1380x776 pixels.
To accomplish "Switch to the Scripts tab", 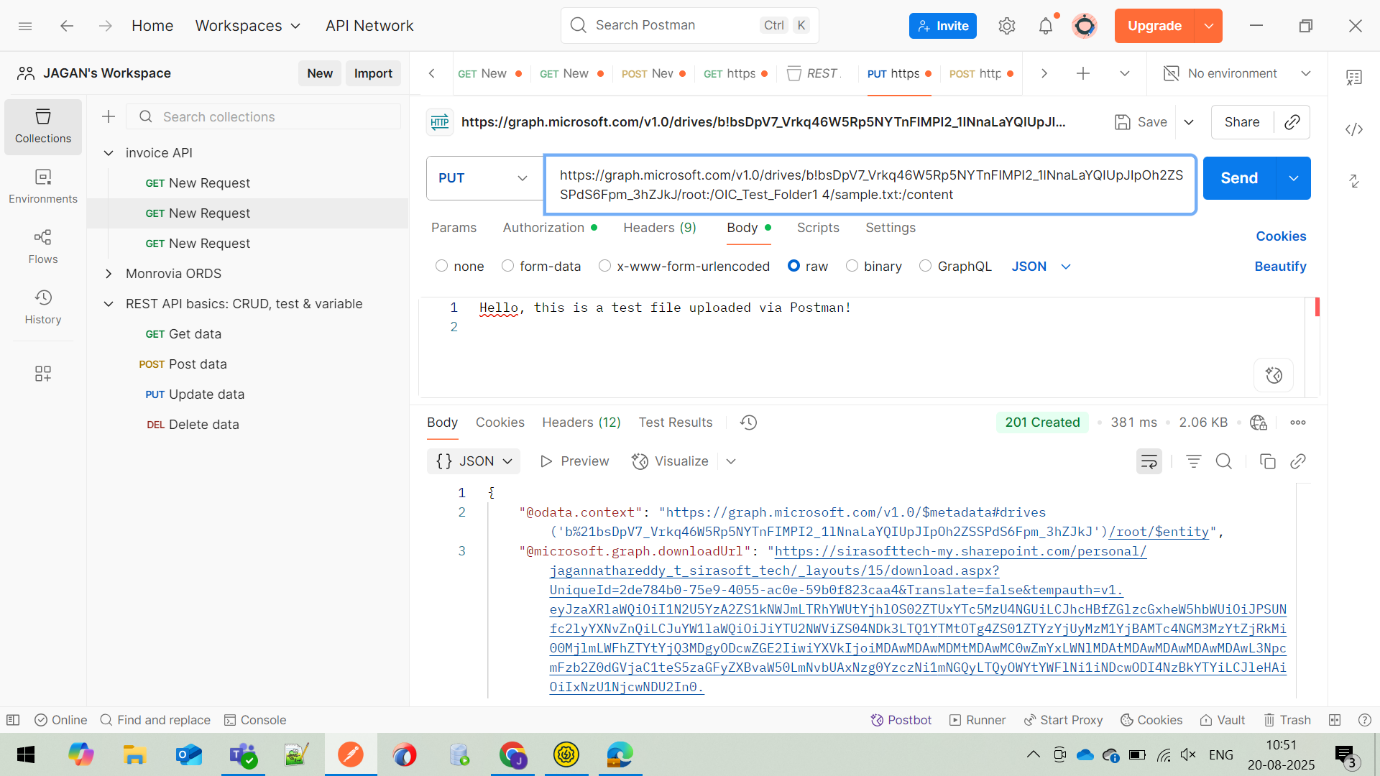I will tap(818, 228).
